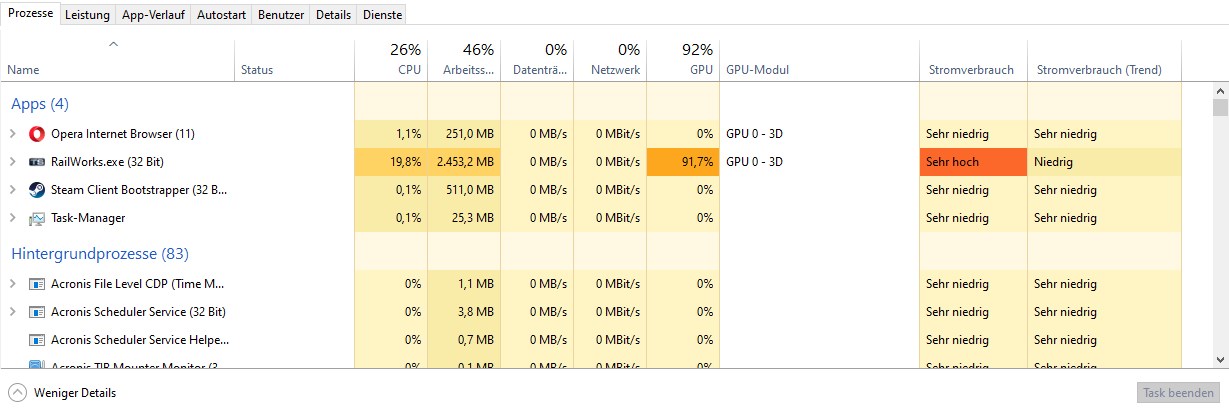This screenshot has height=417, width=1229.
Task: Sort processes by the GPU column header
Action: 683,60
